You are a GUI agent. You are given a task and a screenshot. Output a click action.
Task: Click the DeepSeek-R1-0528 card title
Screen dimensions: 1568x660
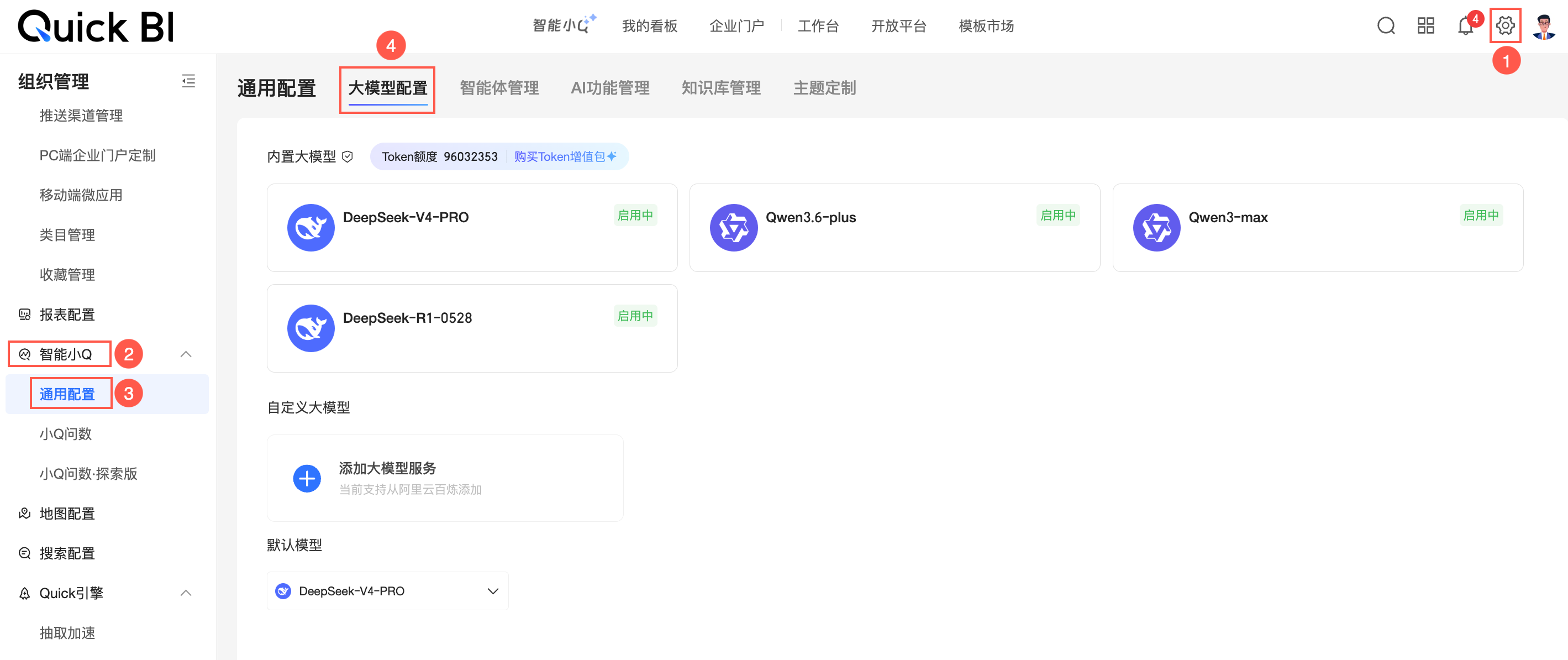[407, 318]
